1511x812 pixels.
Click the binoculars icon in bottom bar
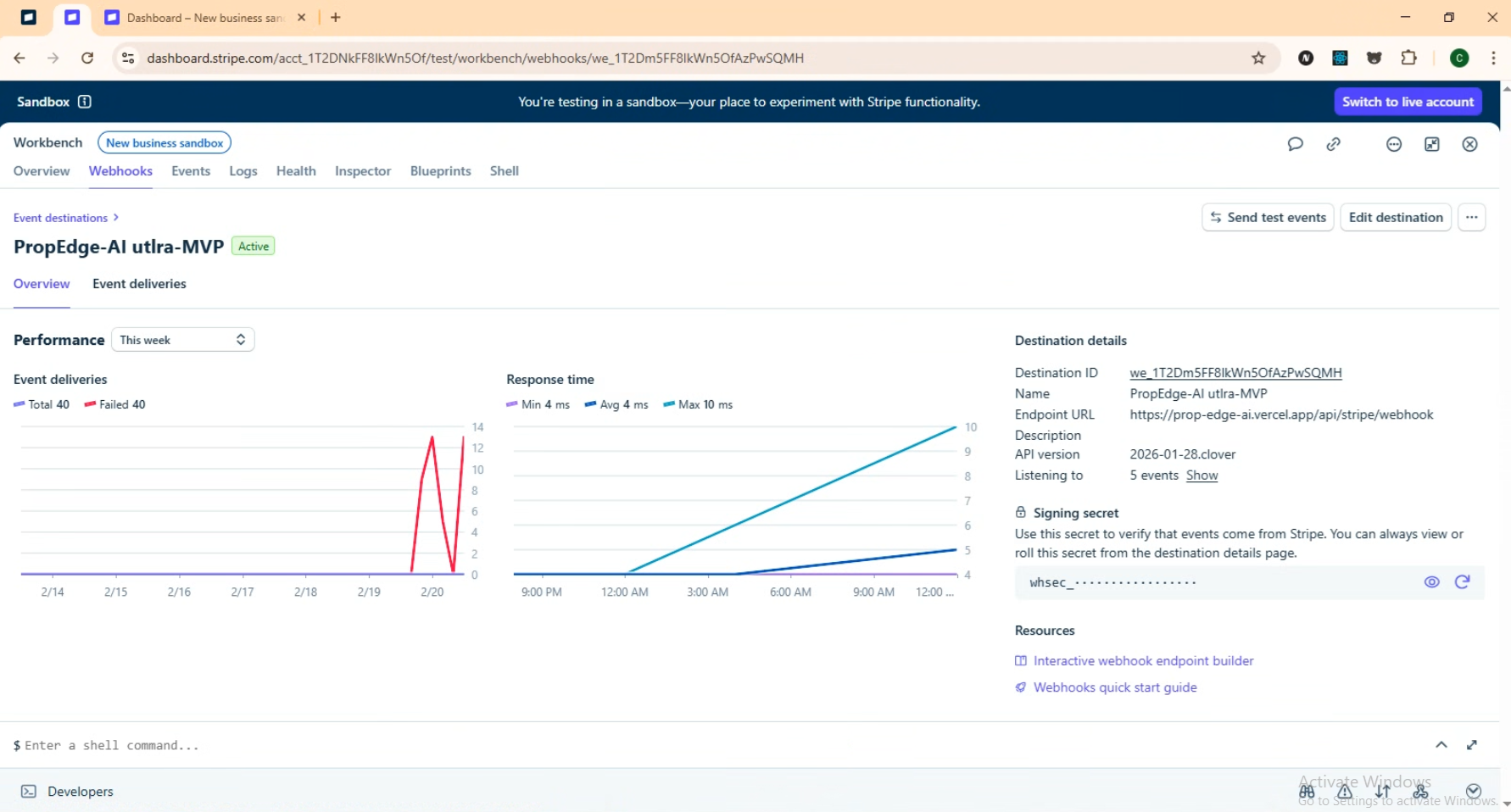point(1307,792)
